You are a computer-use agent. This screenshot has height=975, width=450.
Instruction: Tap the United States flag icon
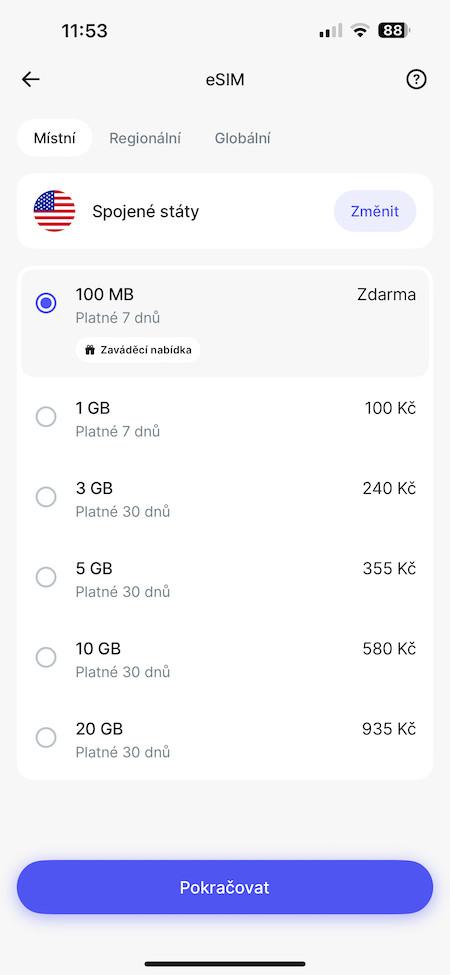click(x=55, y=211)
